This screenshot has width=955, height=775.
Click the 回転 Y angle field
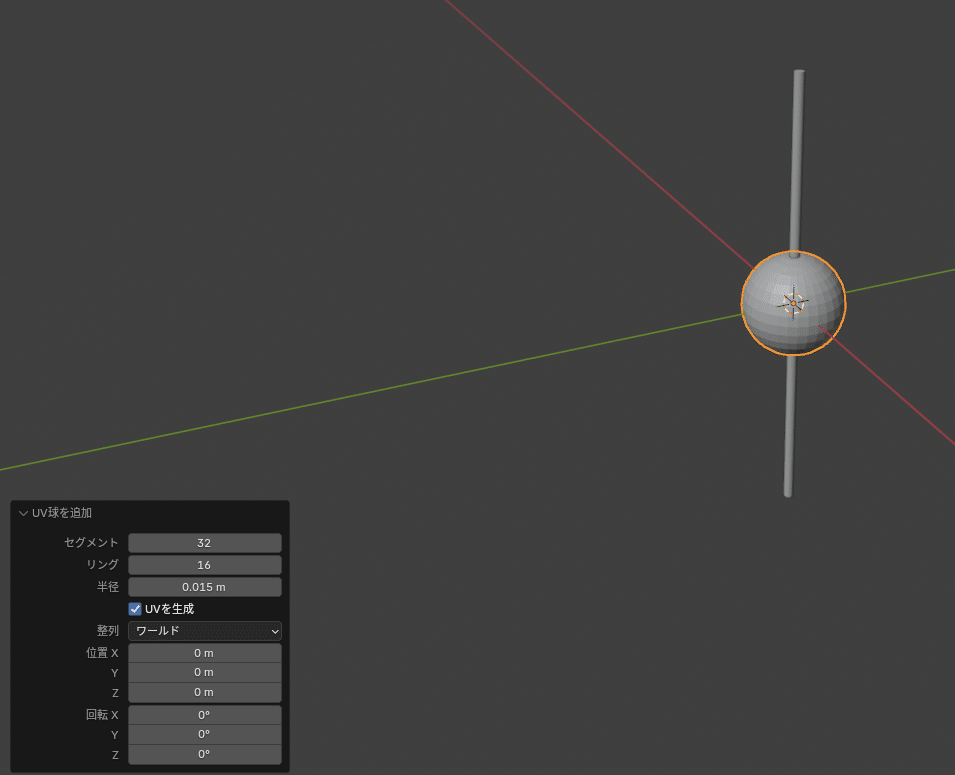(x=205, y=734)
